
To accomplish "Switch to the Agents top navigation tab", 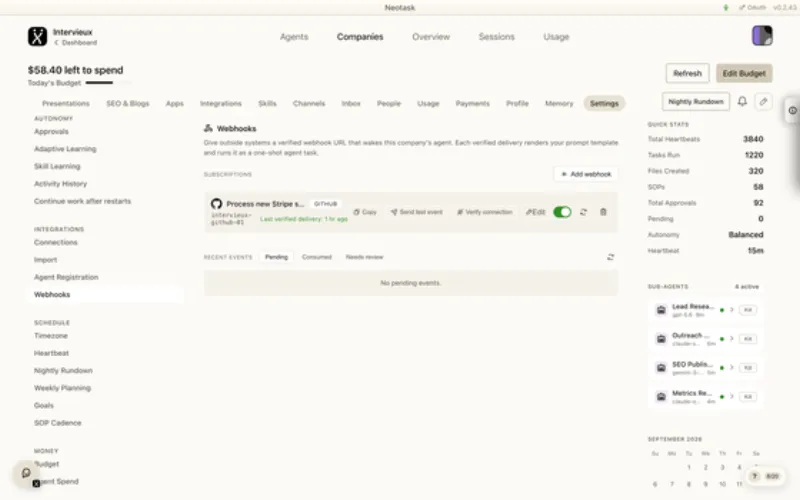I will (294, 37).
